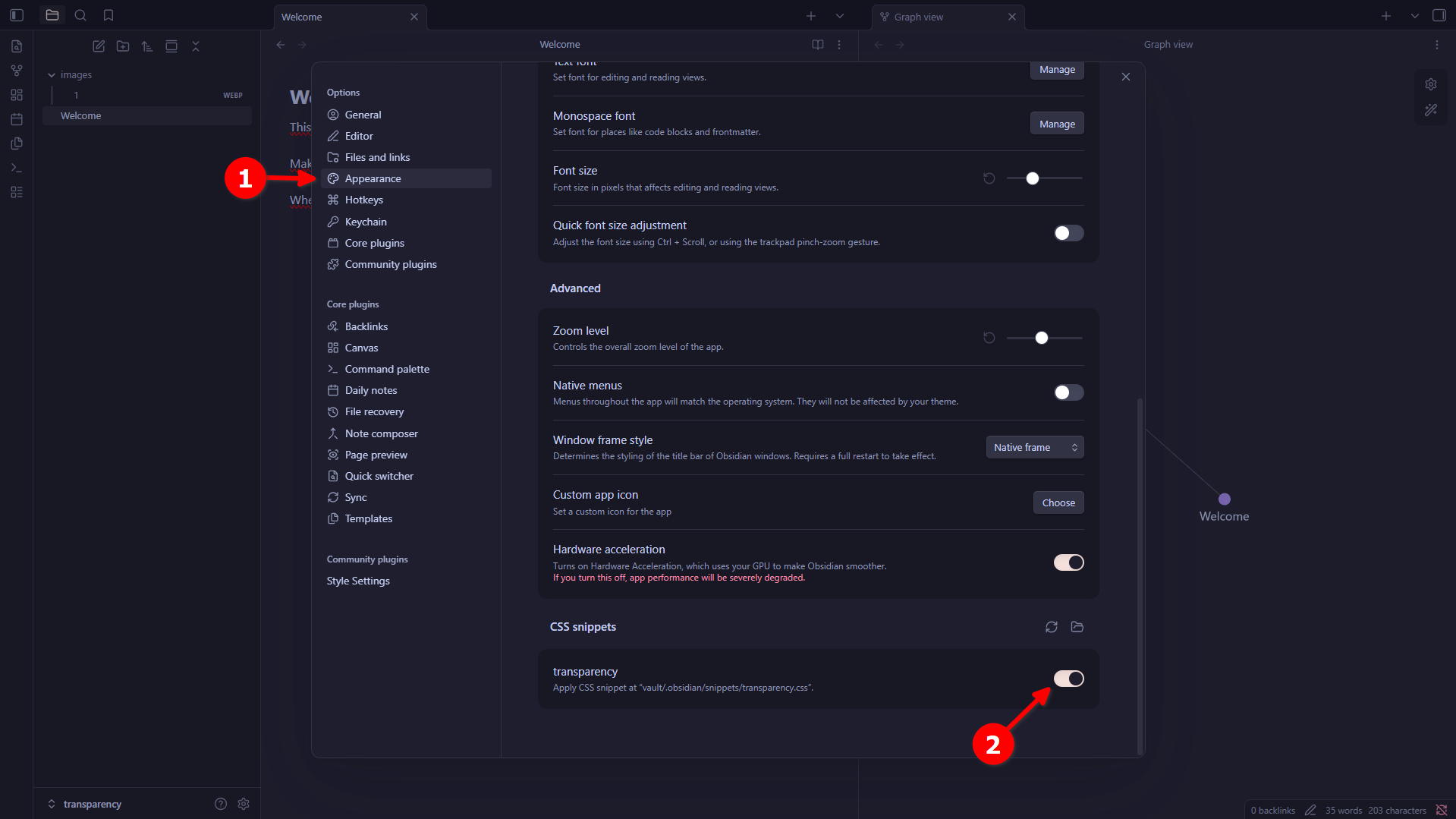Create a new note icon
Image resolution: width=1456 pixels, height=819 pixels.
[x=99, y=46]
